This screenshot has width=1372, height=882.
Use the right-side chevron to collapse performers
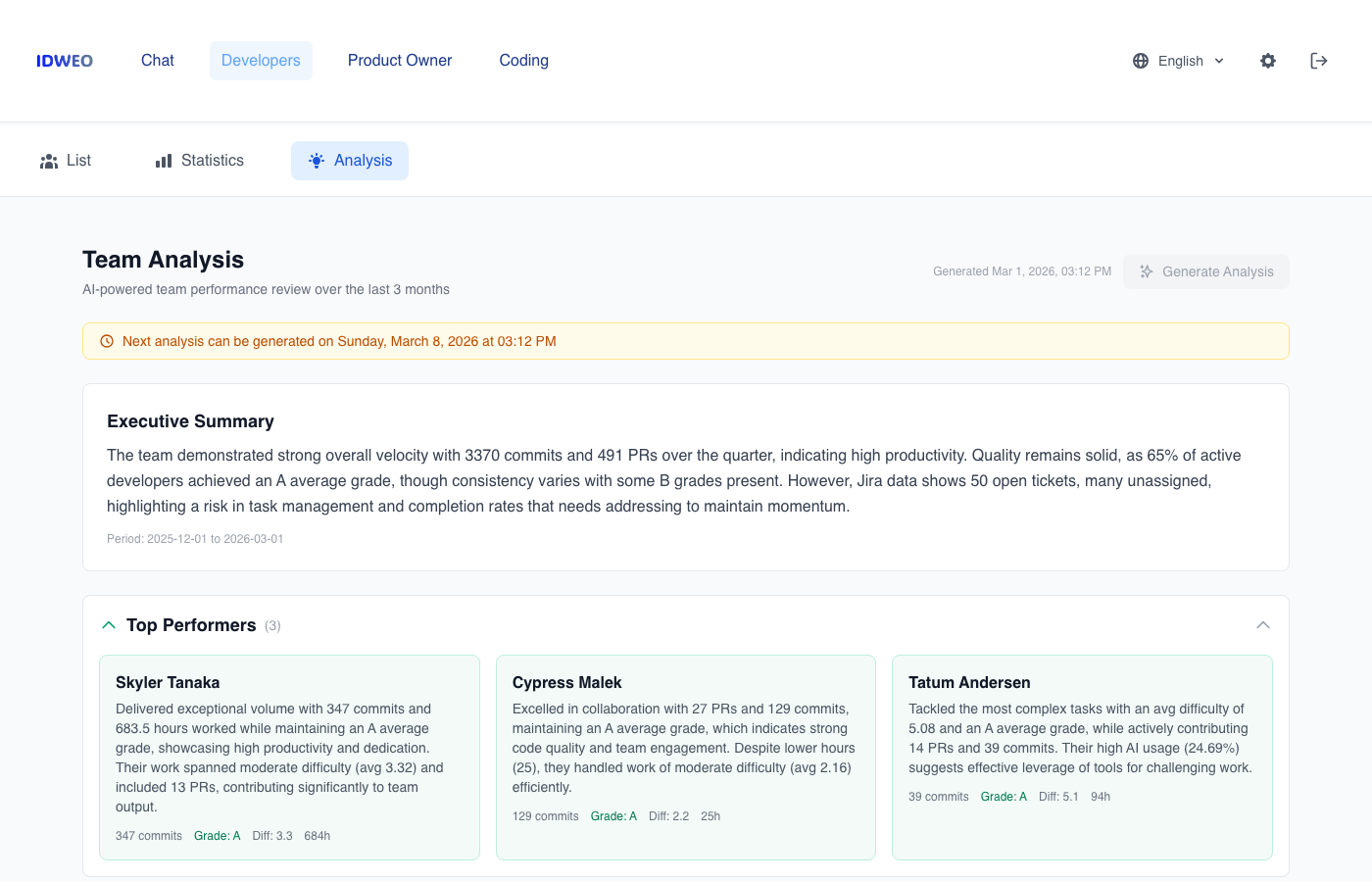(1263, 624)
